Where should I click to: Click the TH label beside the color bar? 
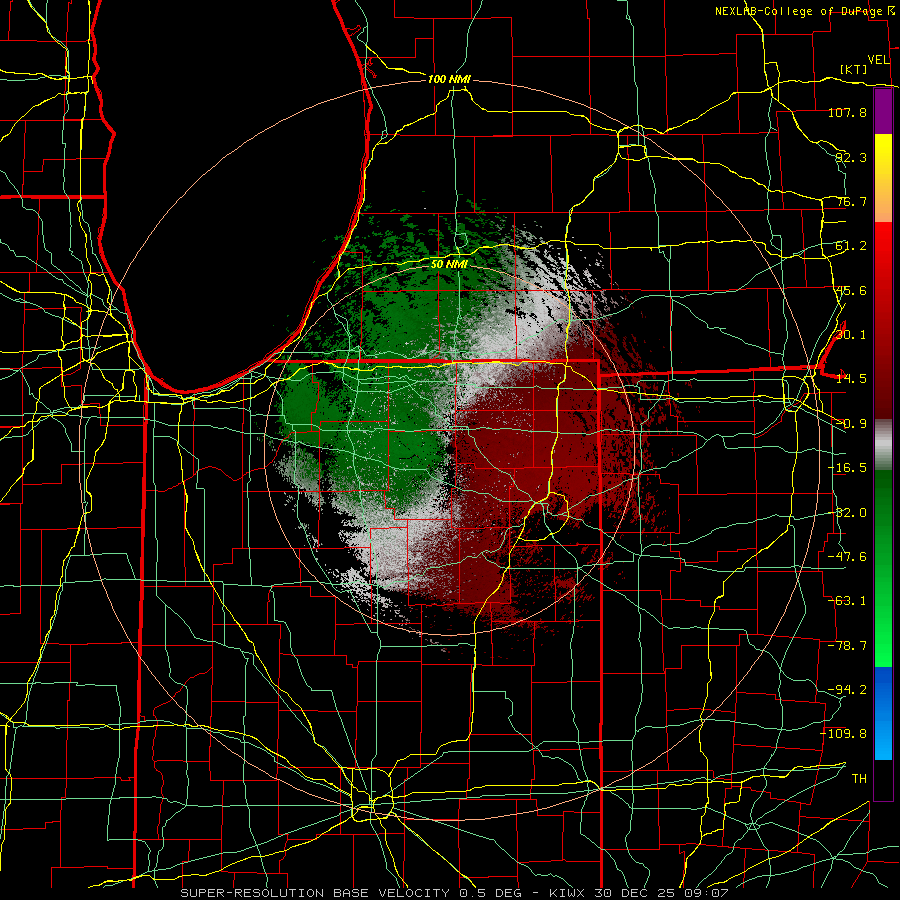click(859, 779)
